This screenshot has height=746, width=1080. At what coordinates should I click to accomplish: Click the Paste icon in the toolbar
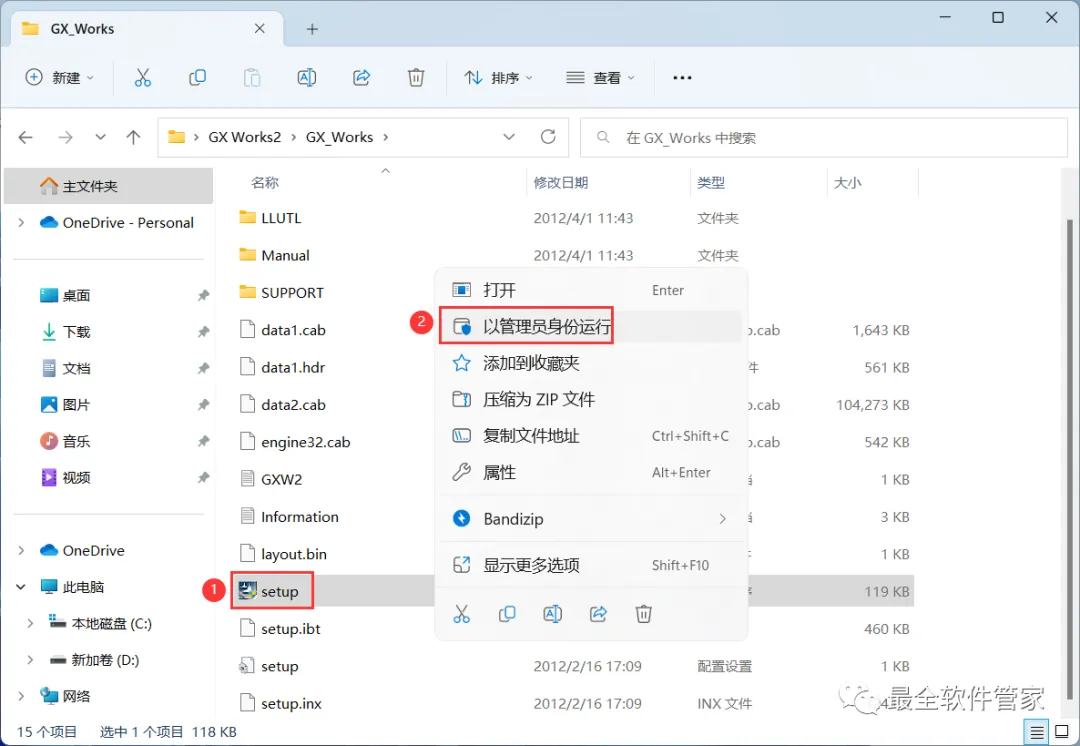pos(252,78)
